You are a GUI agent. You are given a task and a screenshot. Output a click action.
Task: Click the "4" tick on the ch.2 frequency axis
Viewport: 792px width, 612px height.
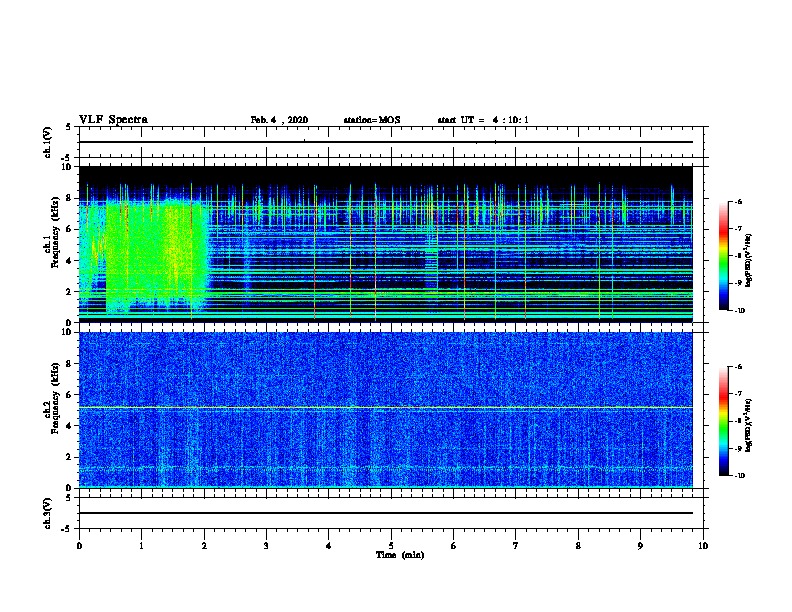(69, 426)
